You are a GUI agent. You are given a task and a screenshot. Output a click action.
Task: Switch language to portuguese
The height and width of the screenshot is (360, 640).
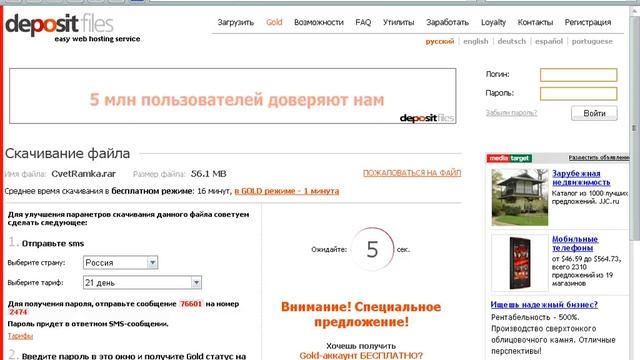pyautogui.click(x=592, y=41)
